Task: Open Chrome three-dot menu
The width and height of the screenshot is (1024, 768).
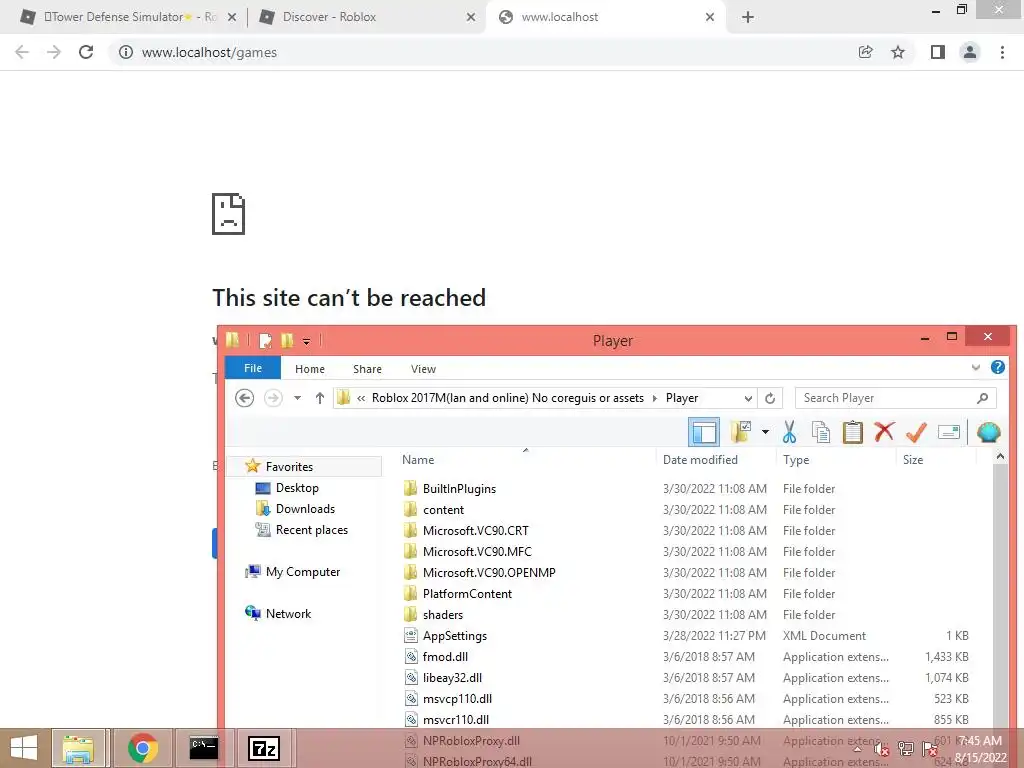Action: point(1002,52)
